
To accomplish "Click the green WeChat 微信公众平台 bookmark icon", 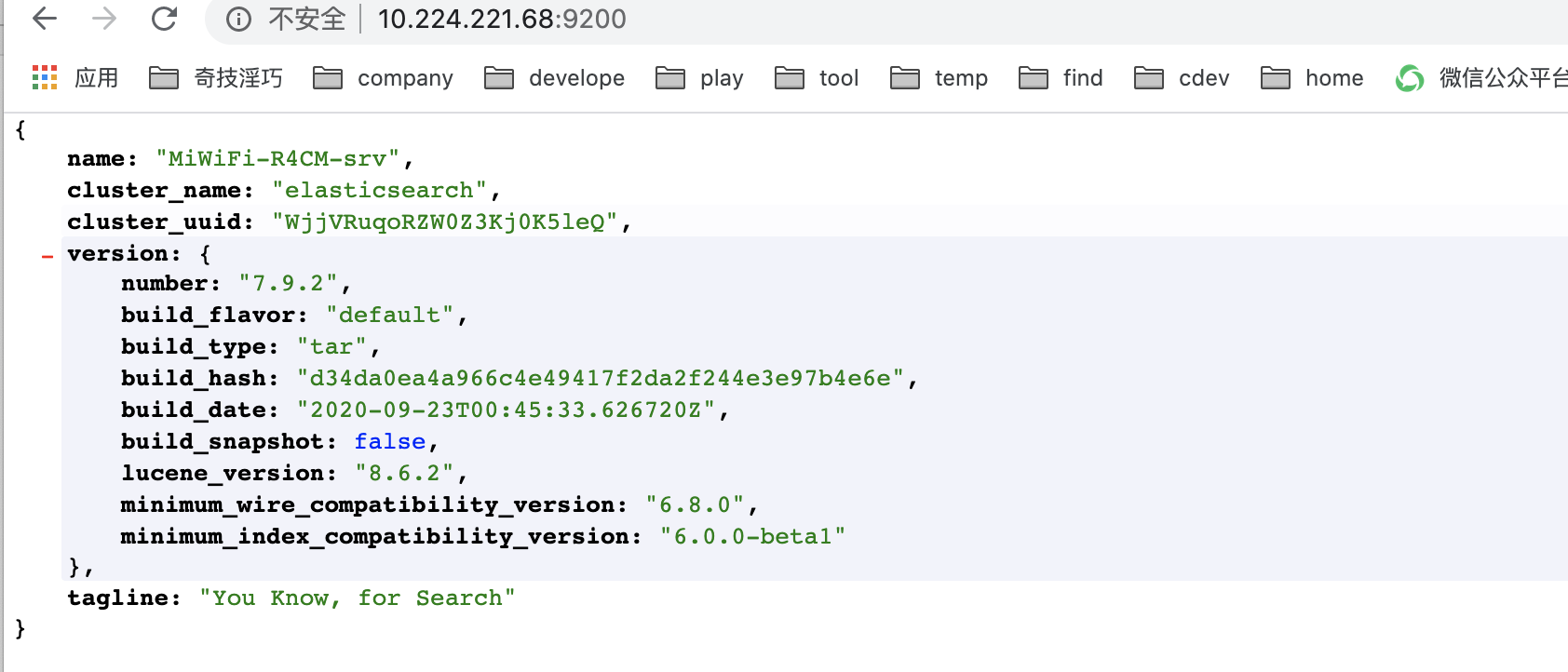I will click(x=1409, y=79).
